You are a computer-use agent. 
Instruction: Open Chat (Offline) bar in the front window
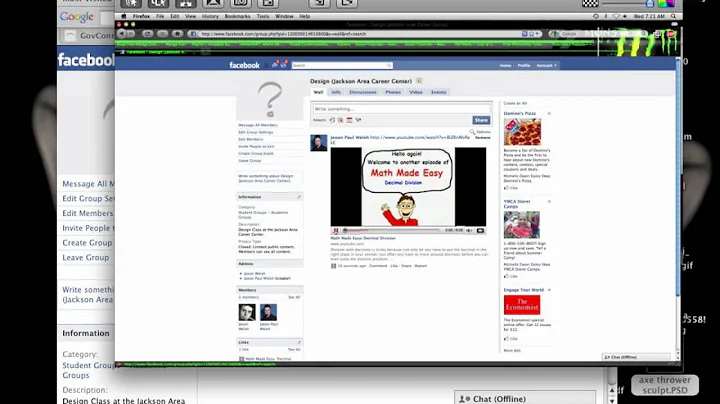[x=636, y=357]
